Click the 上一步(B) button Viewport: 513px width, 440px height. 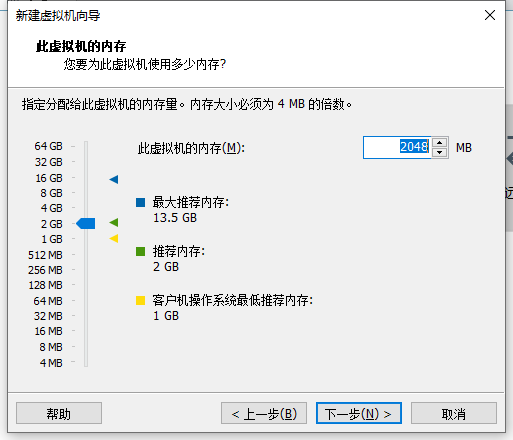point(264,413)
